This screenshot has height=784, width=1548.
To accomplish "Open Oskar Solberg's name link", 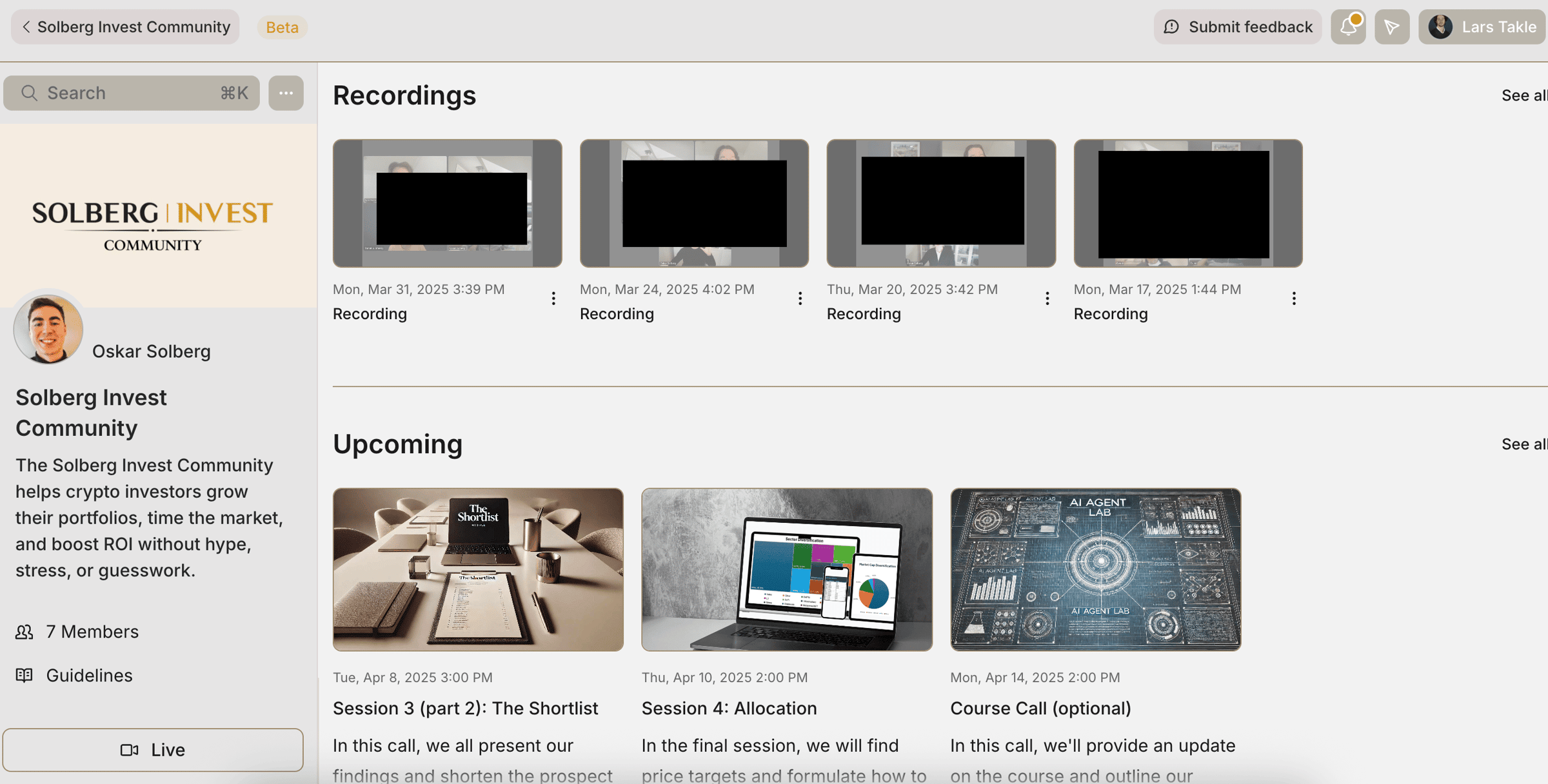I will pyautogui.click(x=151, y=351).
